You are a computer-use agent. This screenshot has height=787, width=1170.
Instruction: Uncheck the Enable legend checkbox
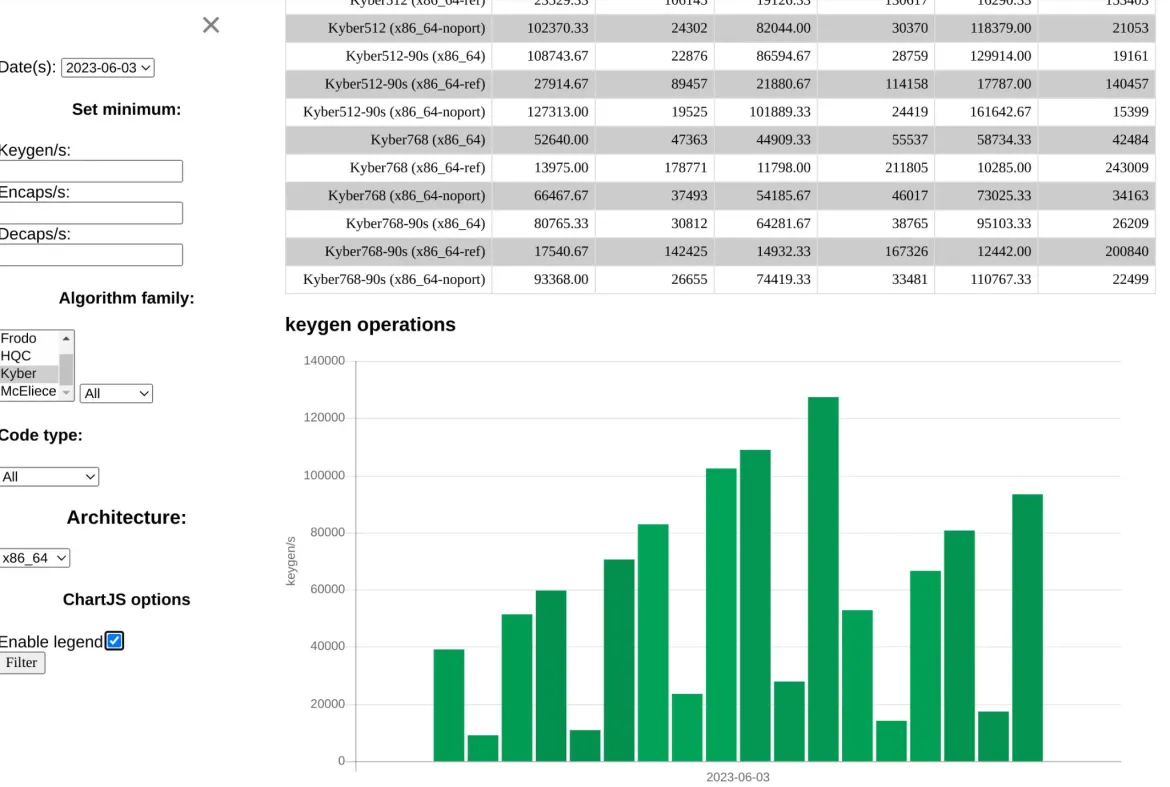coord(114,641)
